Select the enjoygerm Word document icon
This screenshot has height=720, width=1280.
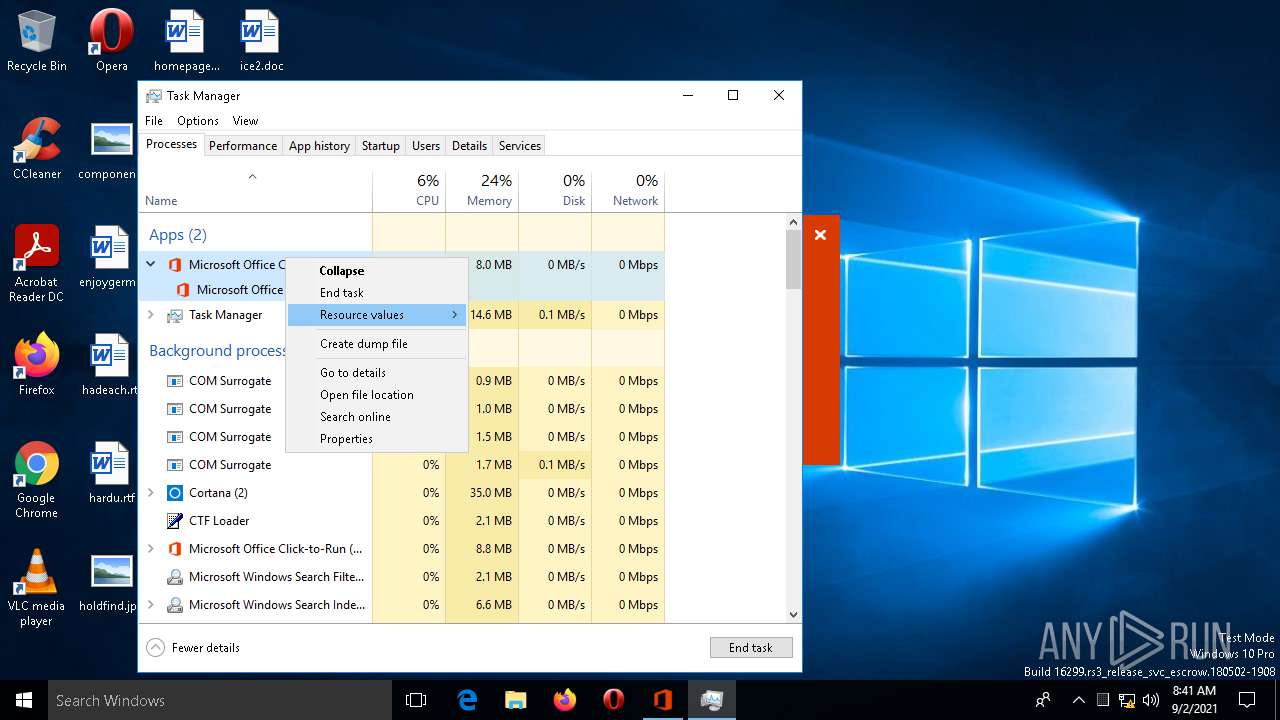108,256
